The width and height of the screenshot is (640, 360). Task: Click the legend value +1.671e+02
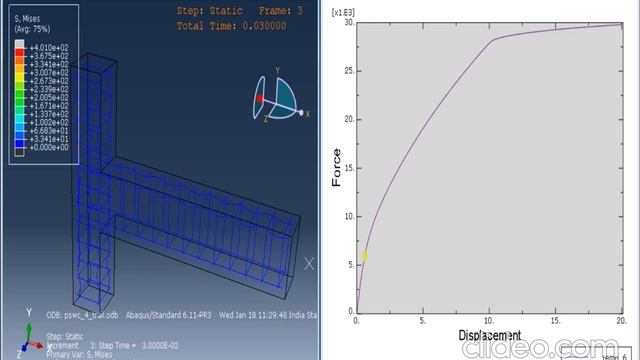49,106
